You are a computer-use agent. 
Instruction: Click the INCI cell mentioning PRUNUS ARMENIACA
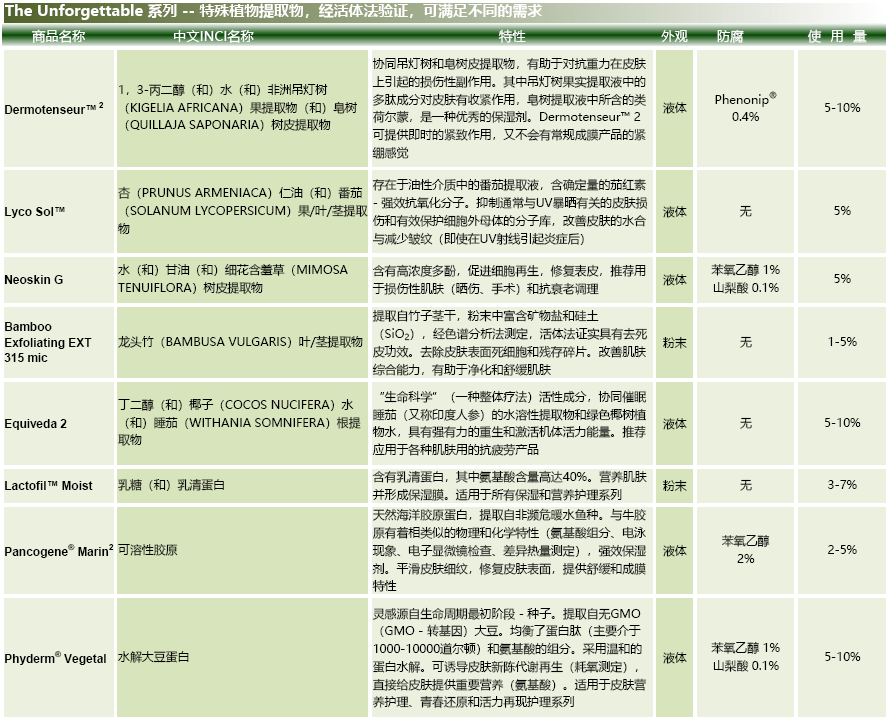point(243,210)
